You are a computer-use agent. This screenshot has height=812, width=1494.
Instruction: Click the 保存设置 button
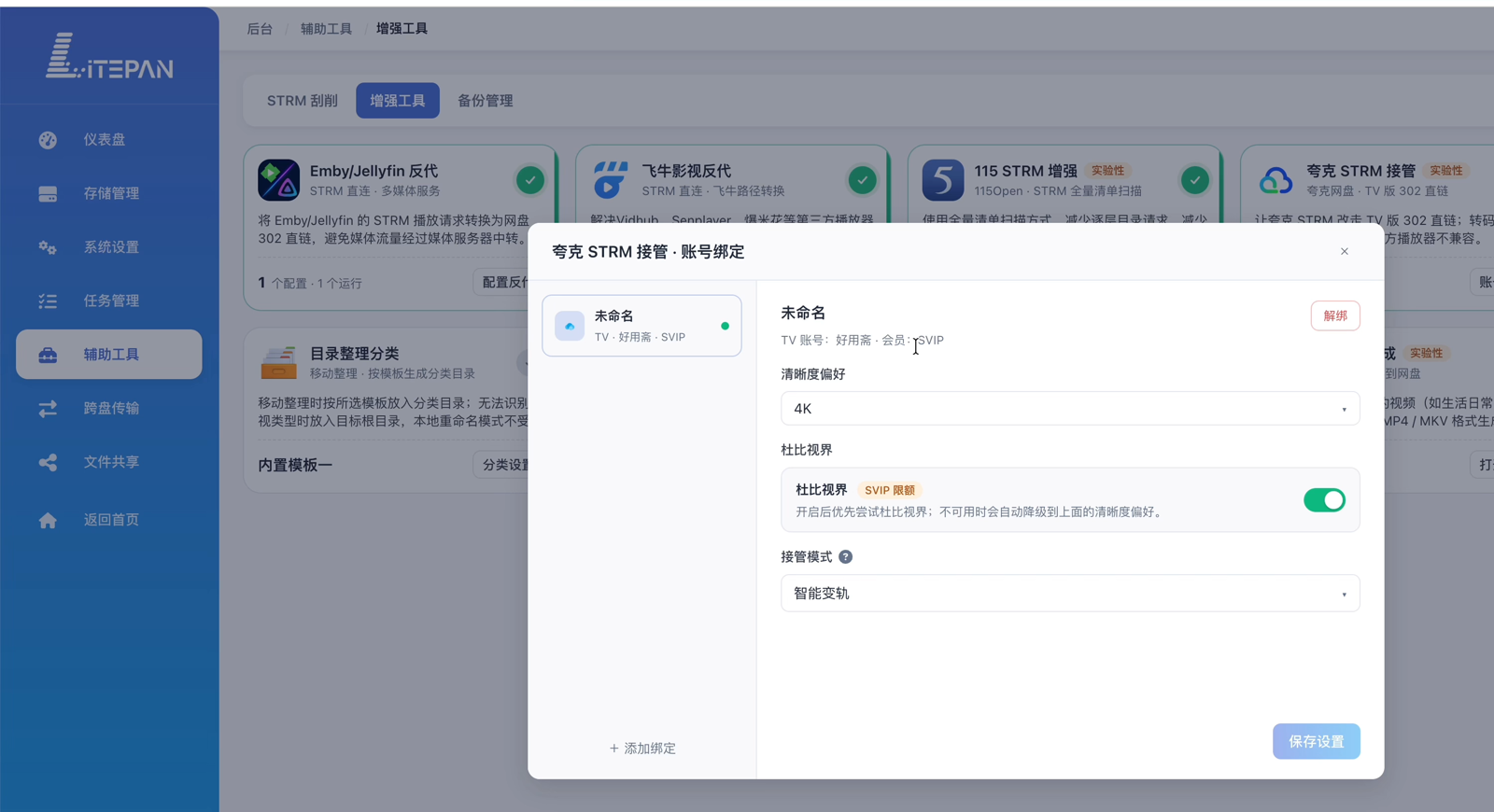[1317, 742]
